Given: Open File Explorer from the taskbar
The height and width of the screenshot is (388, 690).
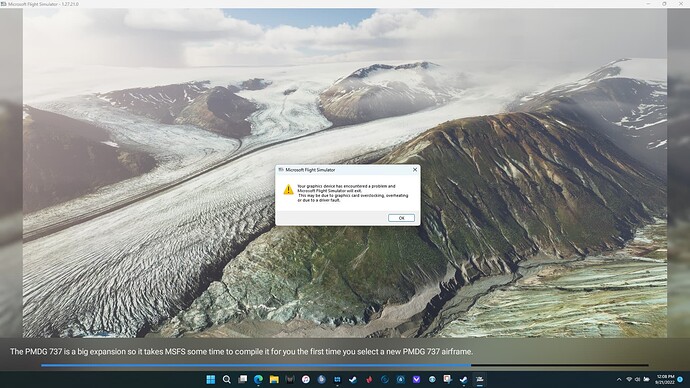Looking at the screenshot, I should tap(274, 379).
